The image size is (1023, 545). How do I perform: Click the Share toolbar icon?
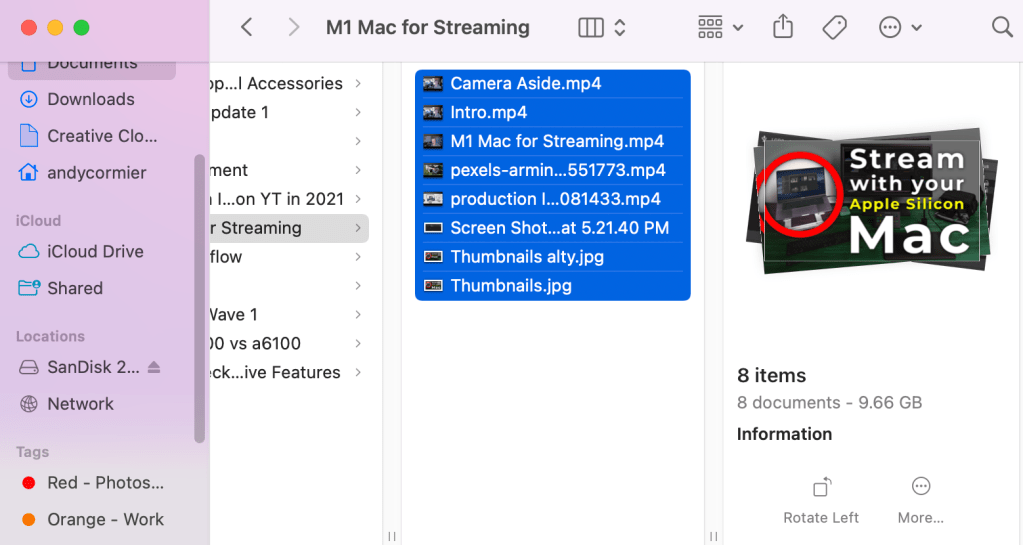point(783,28)
